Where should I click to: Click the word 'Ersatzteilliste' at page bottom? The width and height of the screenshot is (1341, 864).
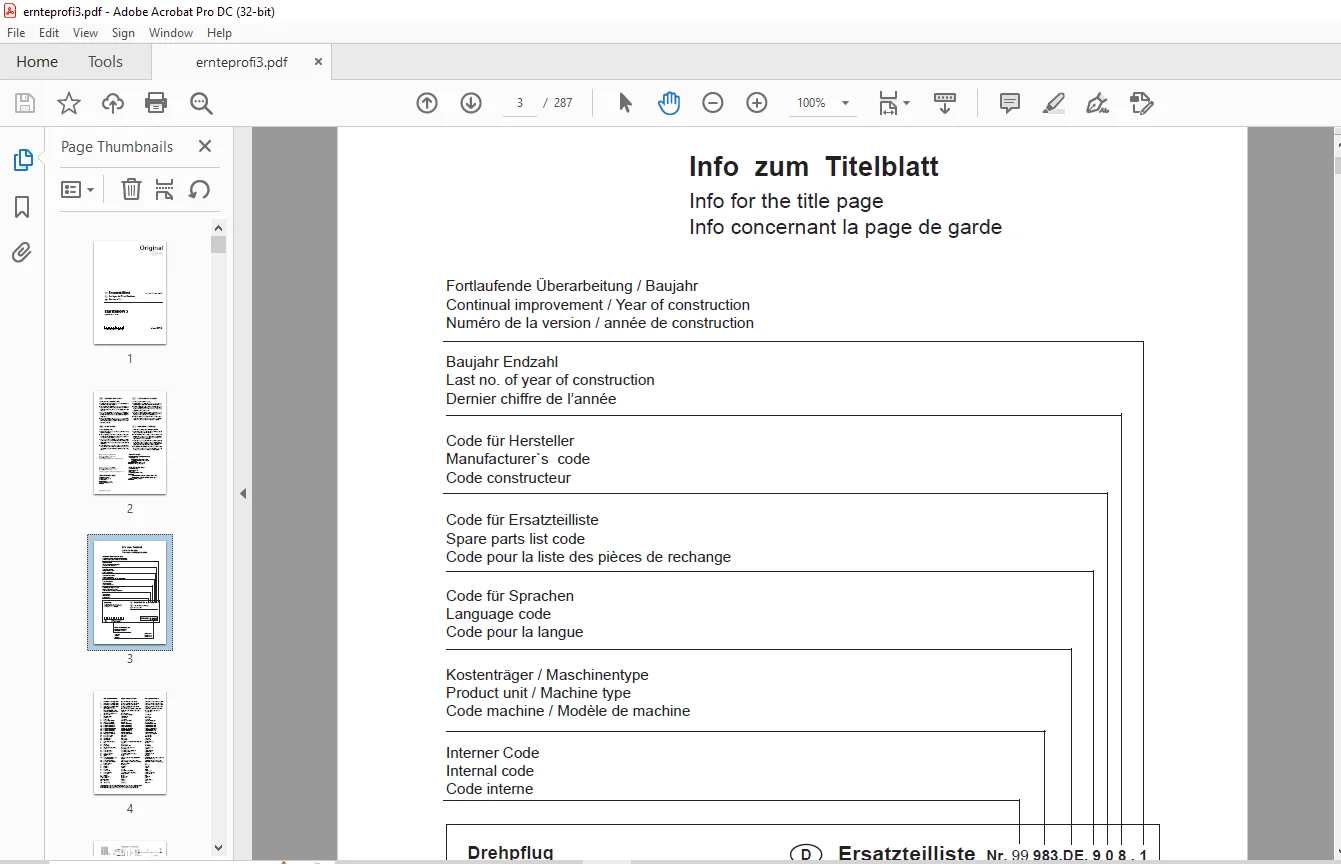pos(906,853)
